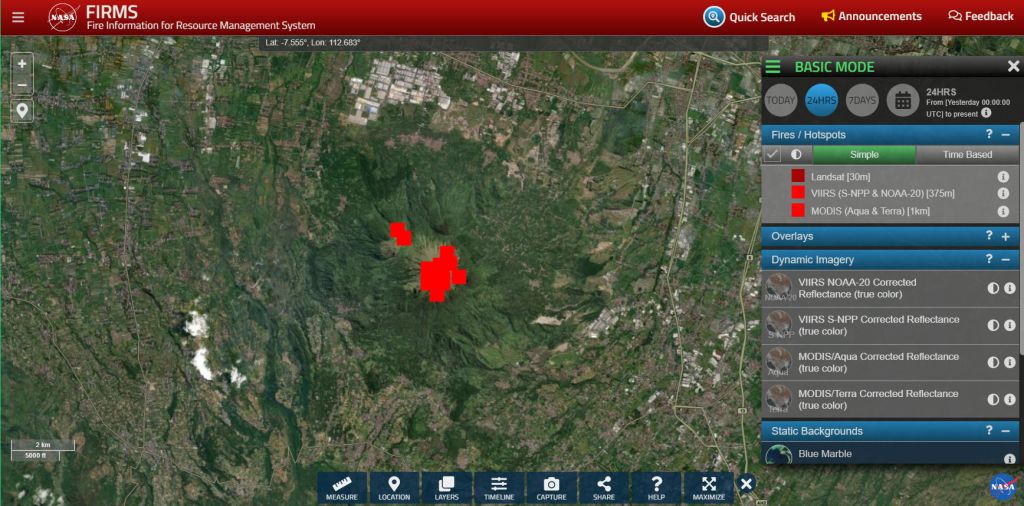Select the 7DAYS time range
Viewport: 1024px width, 506px height.
point(861,100)
